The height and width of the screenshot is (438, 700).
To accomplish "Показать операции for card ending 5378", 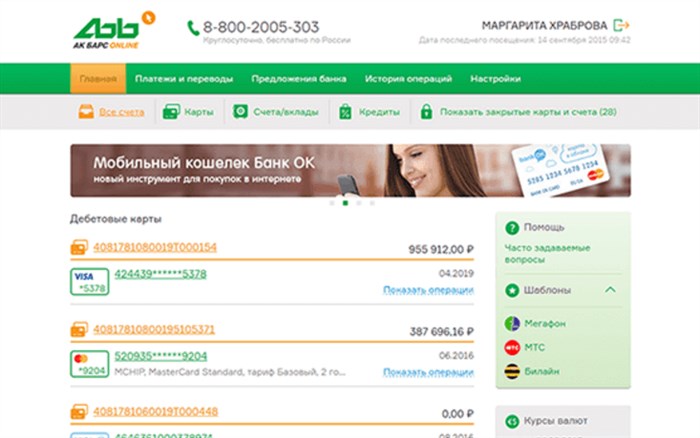I will [x=428, y=290].
